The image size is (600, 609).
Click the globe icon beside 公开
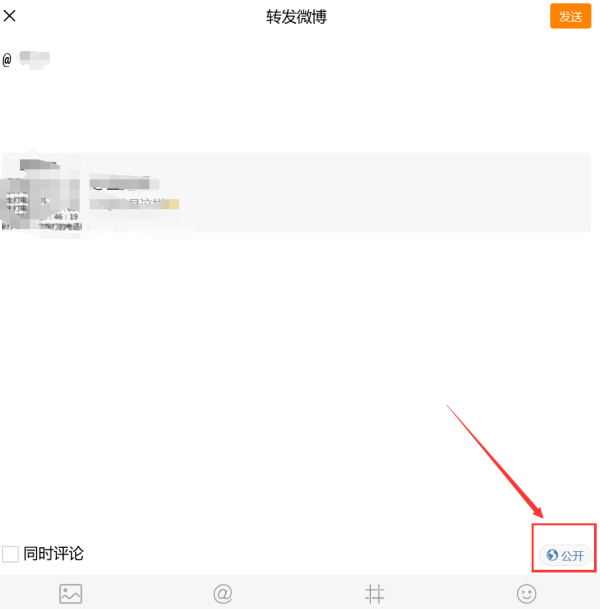[x=552, y=555]
